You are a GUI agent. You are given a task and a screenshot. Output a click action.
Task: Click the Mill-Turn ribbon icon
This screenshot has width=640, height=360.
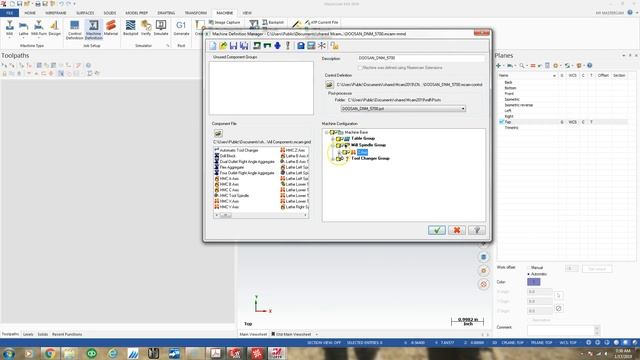tap(39, 28)
